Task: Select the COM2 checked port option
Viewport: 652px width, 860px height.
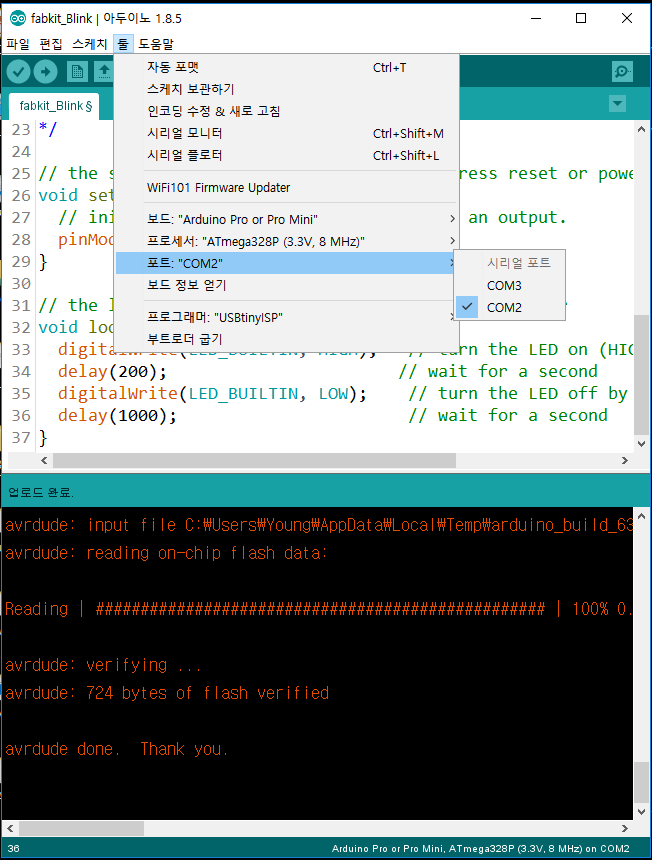Action: point(510,308)
